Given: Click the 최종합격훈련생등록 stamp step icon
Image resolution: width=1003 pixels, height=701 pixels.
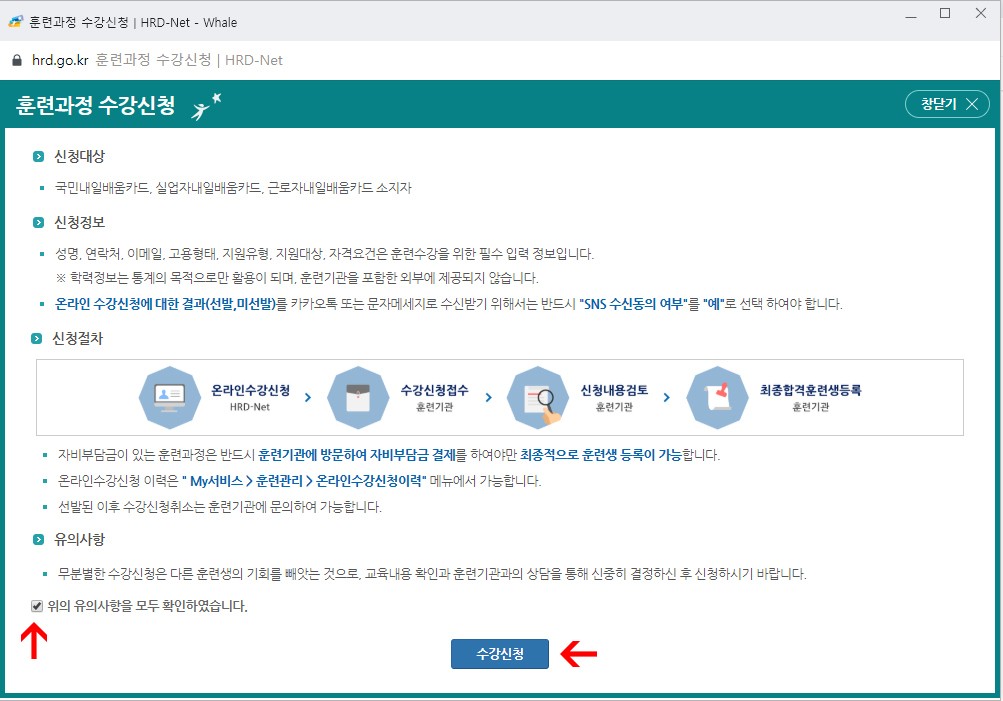Looking at the screenshot, I should (715, 396).
